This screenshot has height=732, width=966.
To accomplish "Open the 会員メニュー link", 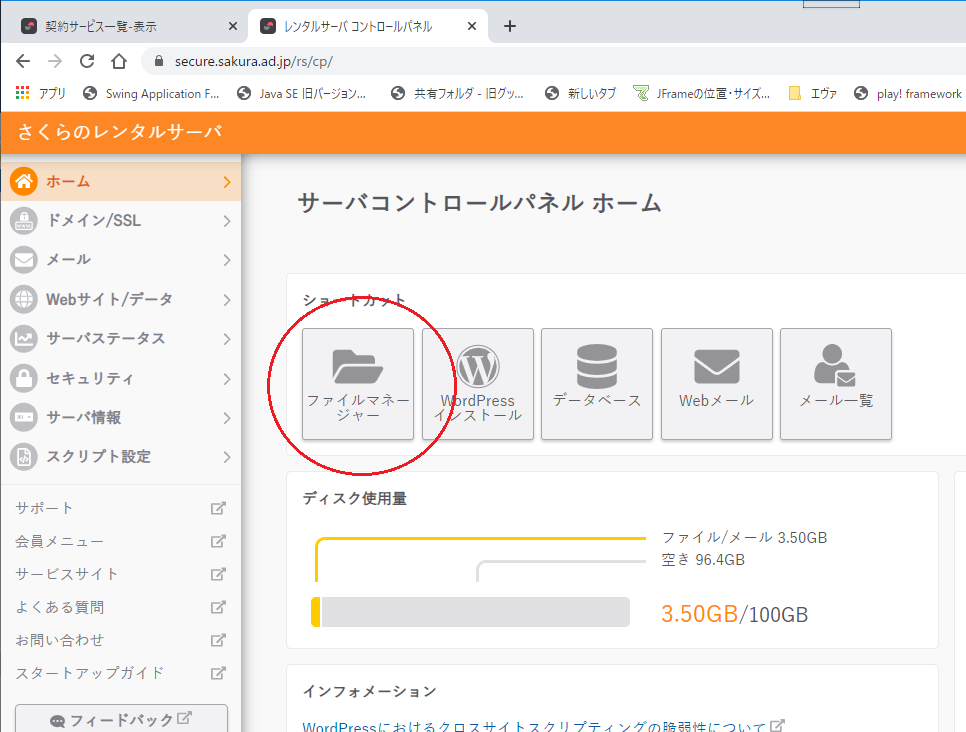I will click(x=60, y=542).
